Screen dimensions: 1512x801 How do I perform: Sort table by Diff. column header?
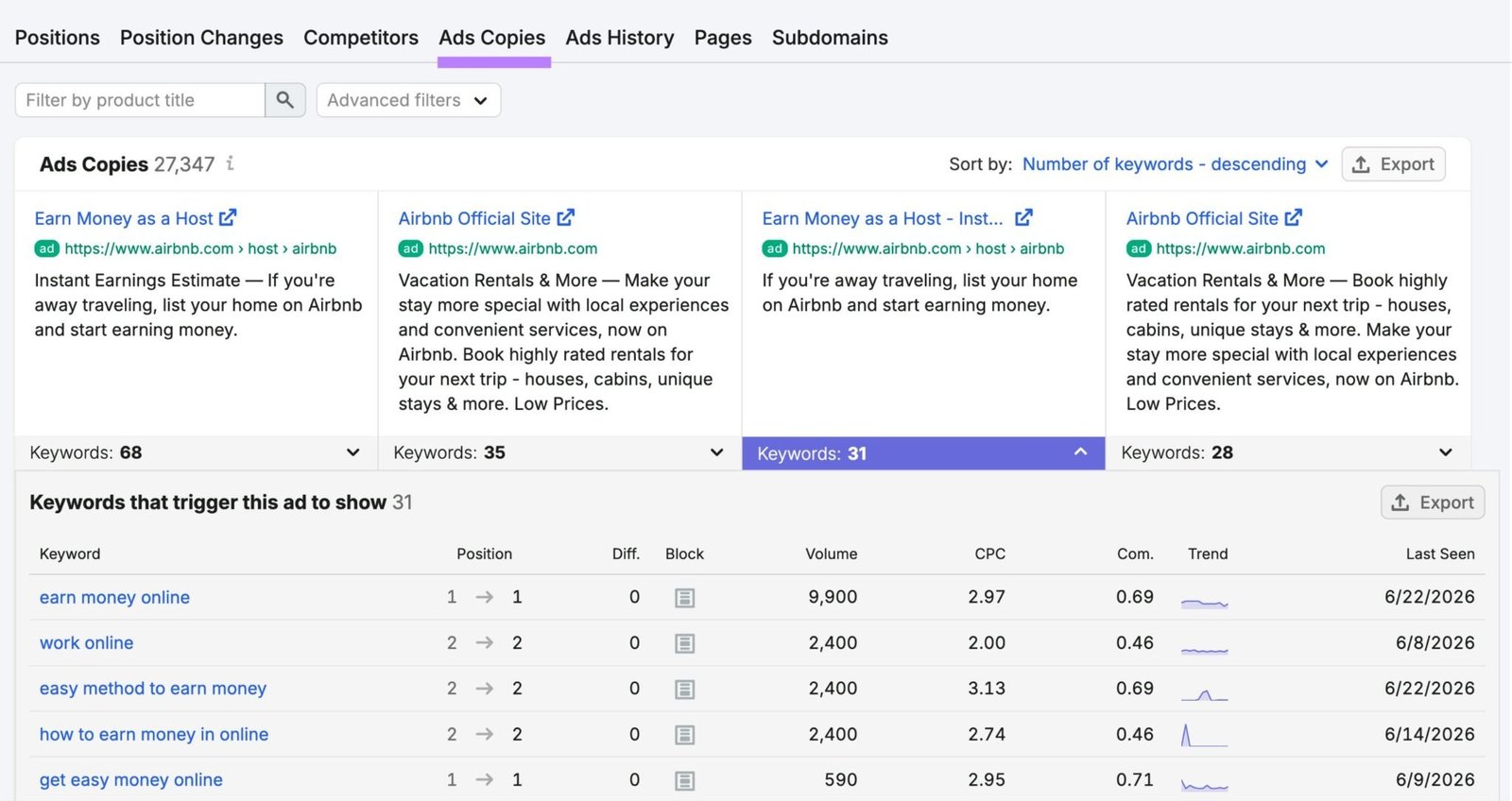coord(626,554)
